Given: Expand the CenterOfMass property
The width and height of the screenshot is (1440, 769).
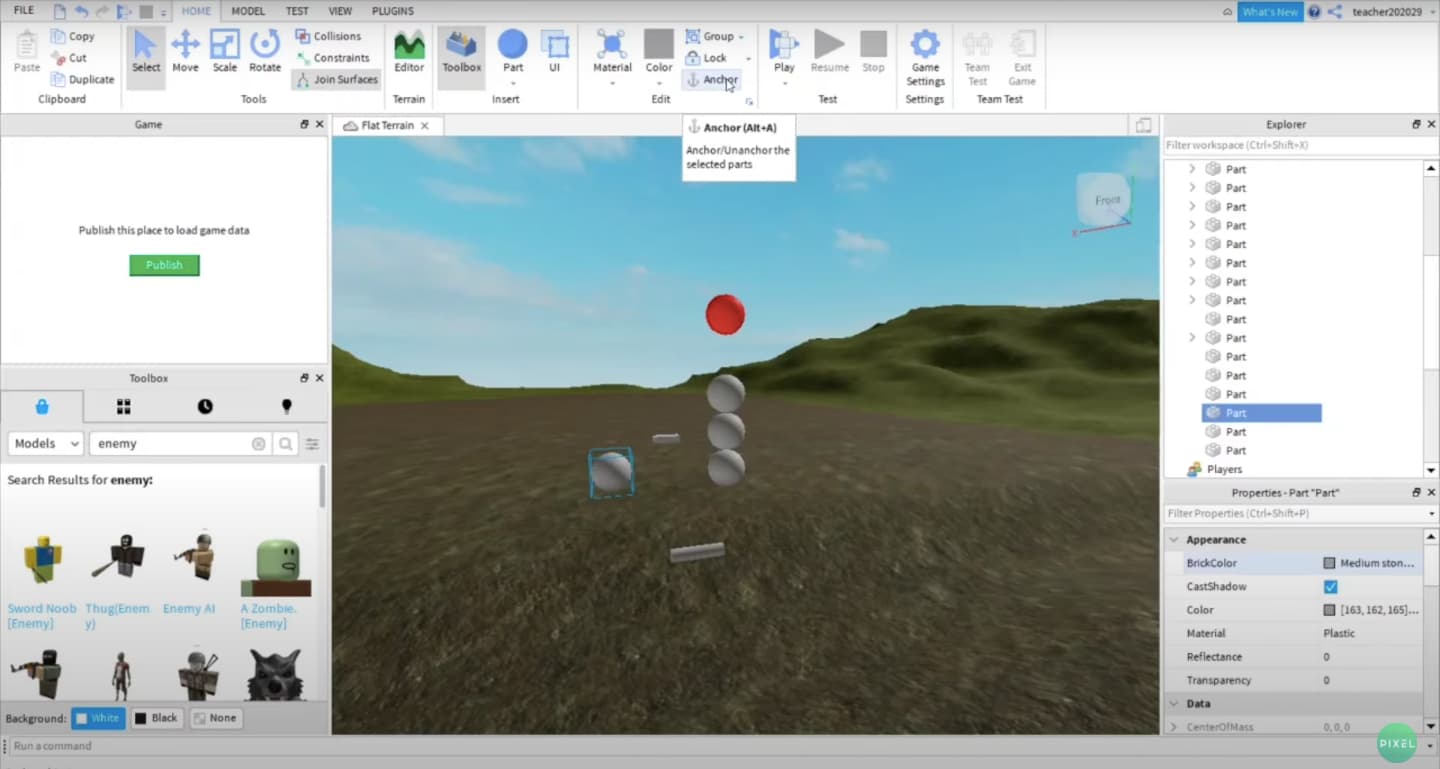Looking at the screenshot, I should [x=1174, y=727].
